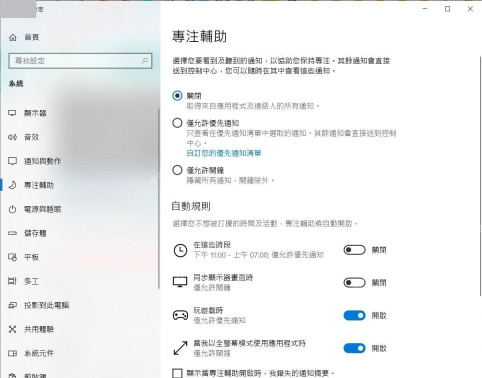Click inside the 尋找設定 search field

point(80,61)
